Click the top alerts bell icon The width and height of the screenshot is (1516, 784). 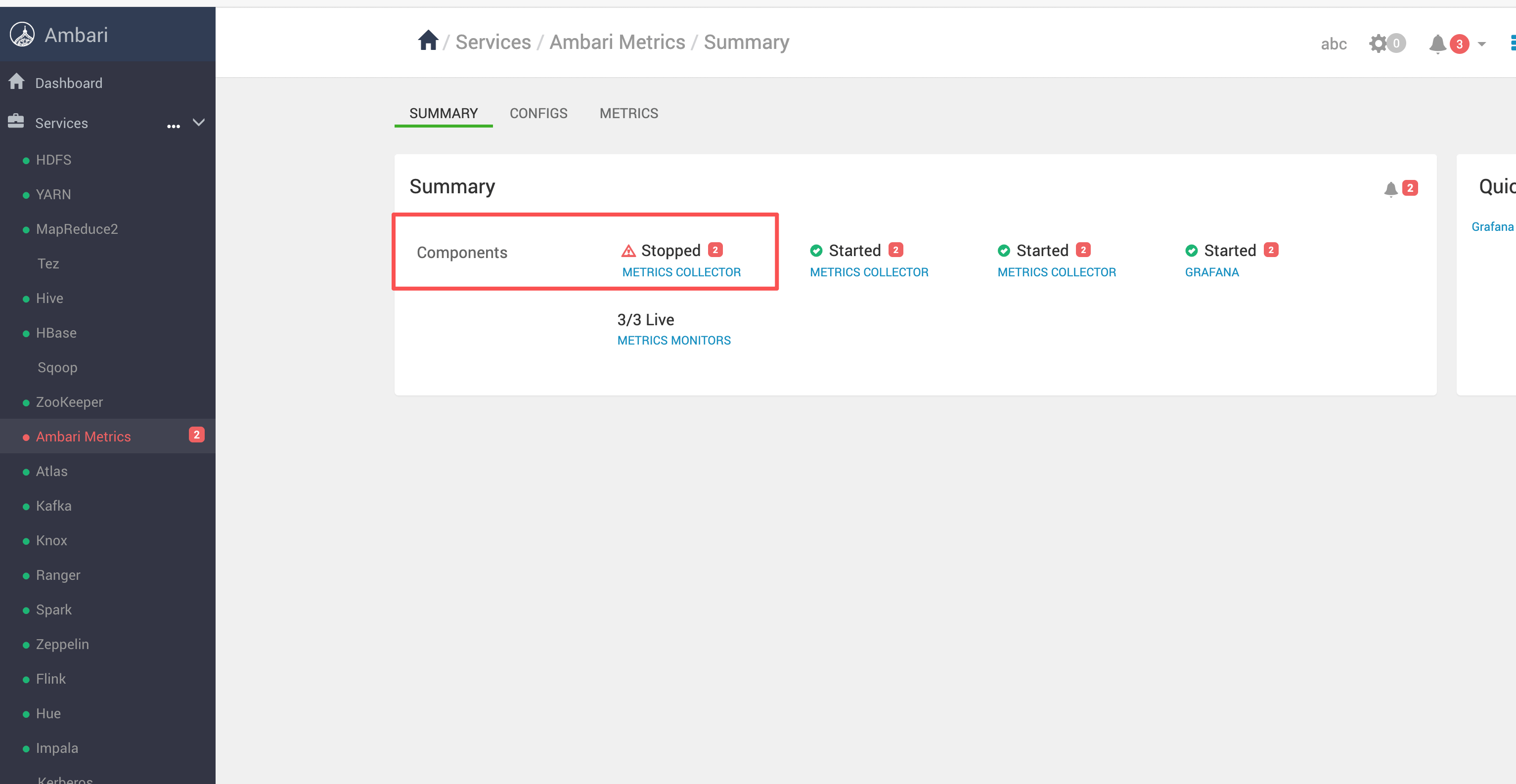point(1437,44)
